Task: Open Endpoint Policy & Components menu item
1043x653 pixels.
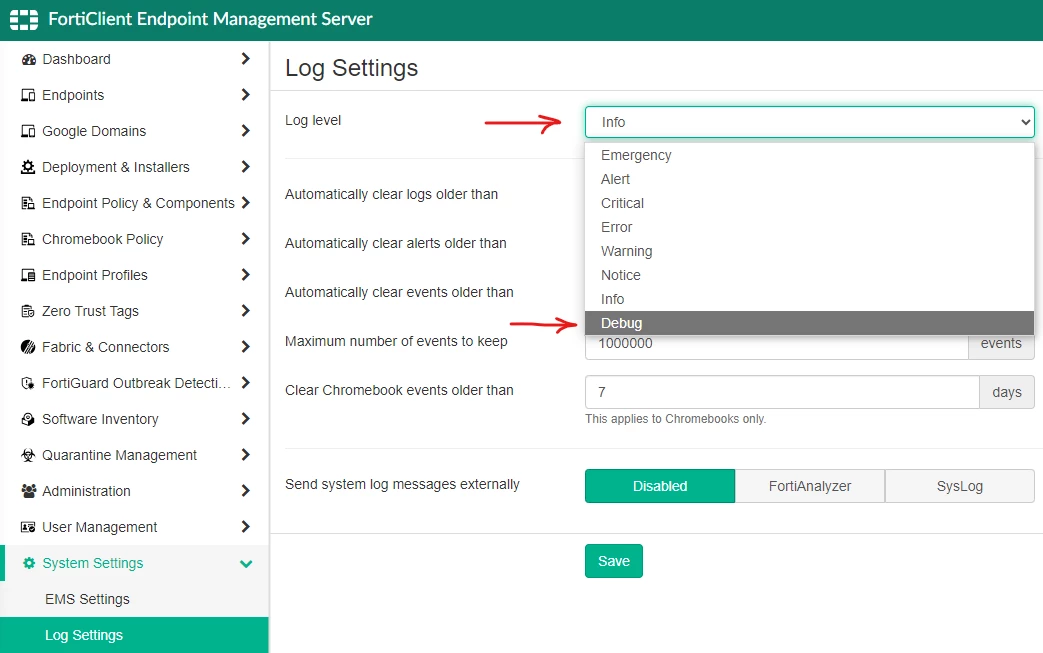Action: click(x=134, y=203)
